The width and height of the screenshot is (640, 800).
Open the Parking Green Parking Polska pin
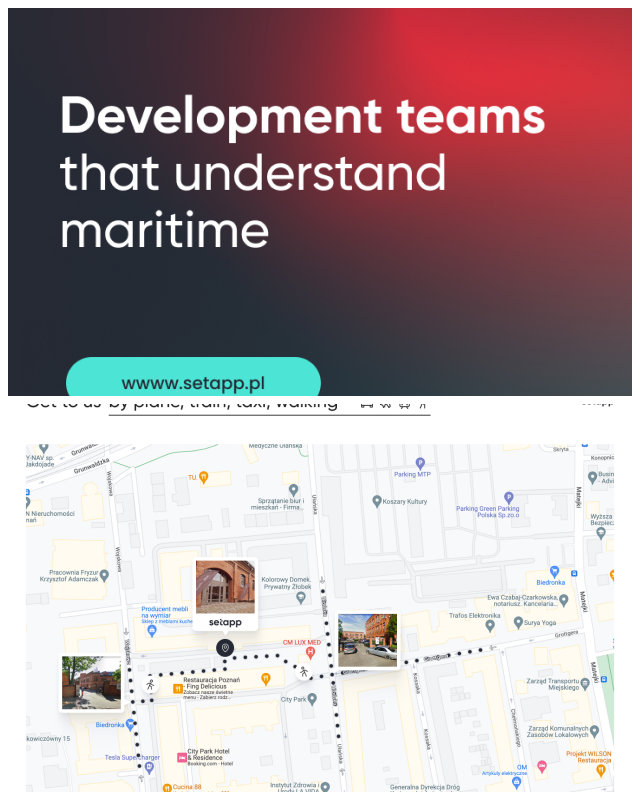click(x=508, y=497)
